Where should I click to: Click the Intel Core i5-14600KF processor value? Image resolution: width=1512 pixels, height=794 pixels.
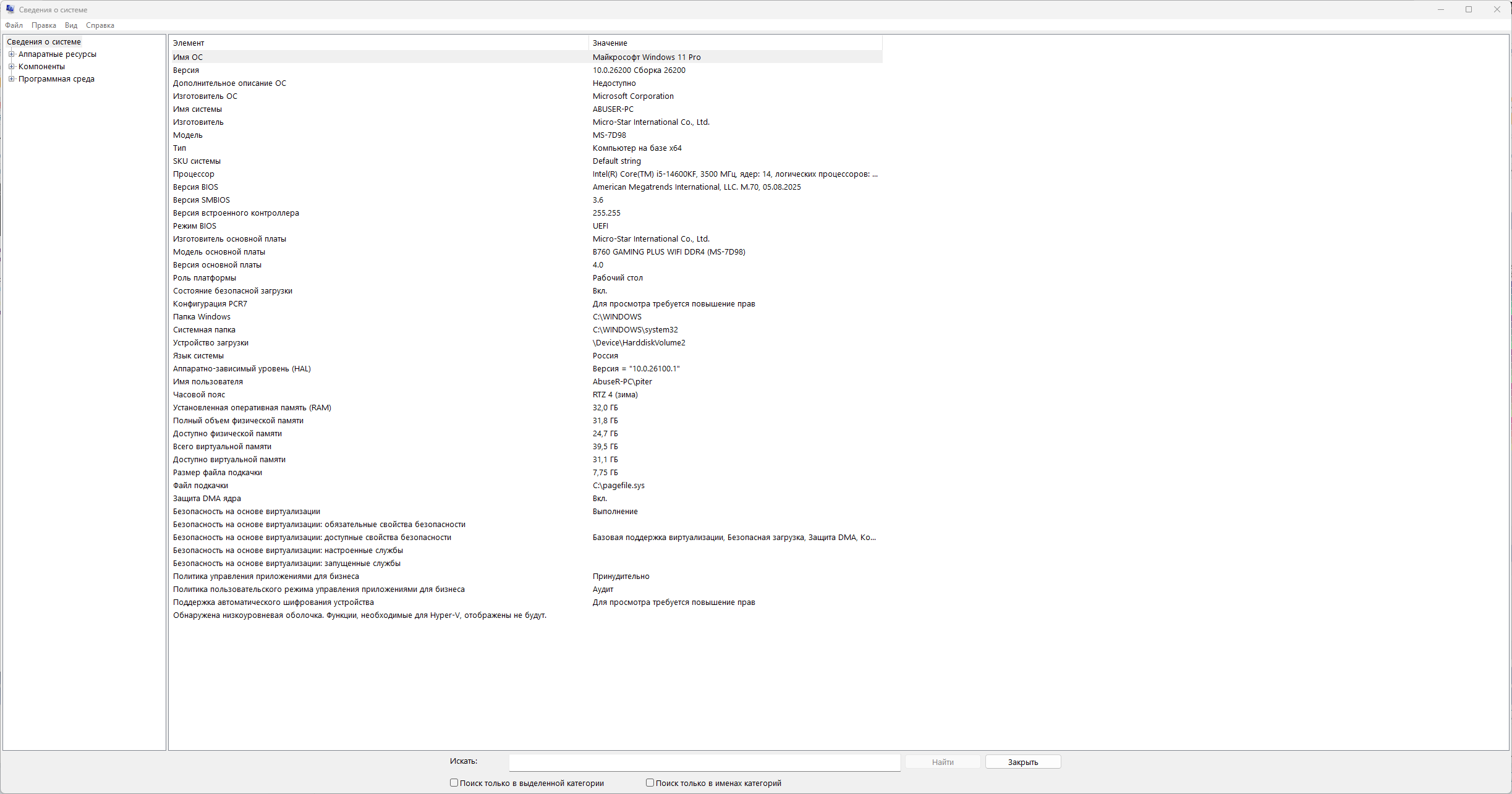click(735, 174)
